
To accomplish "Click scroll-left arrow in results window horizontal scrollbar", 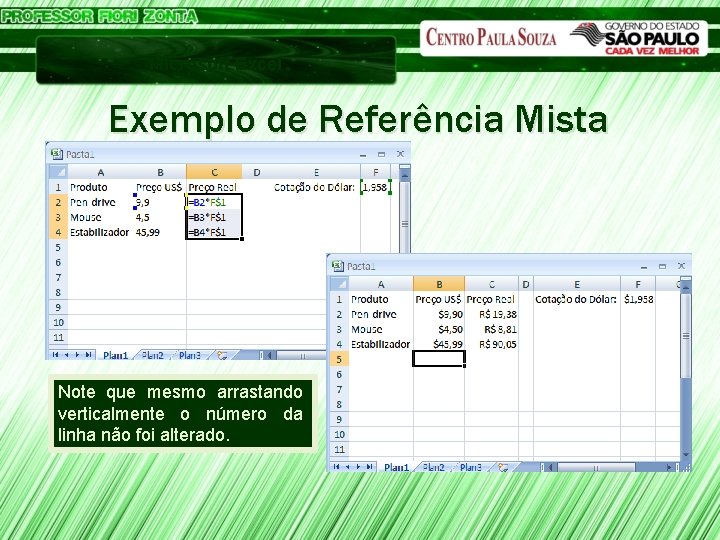I will point(551,467).
